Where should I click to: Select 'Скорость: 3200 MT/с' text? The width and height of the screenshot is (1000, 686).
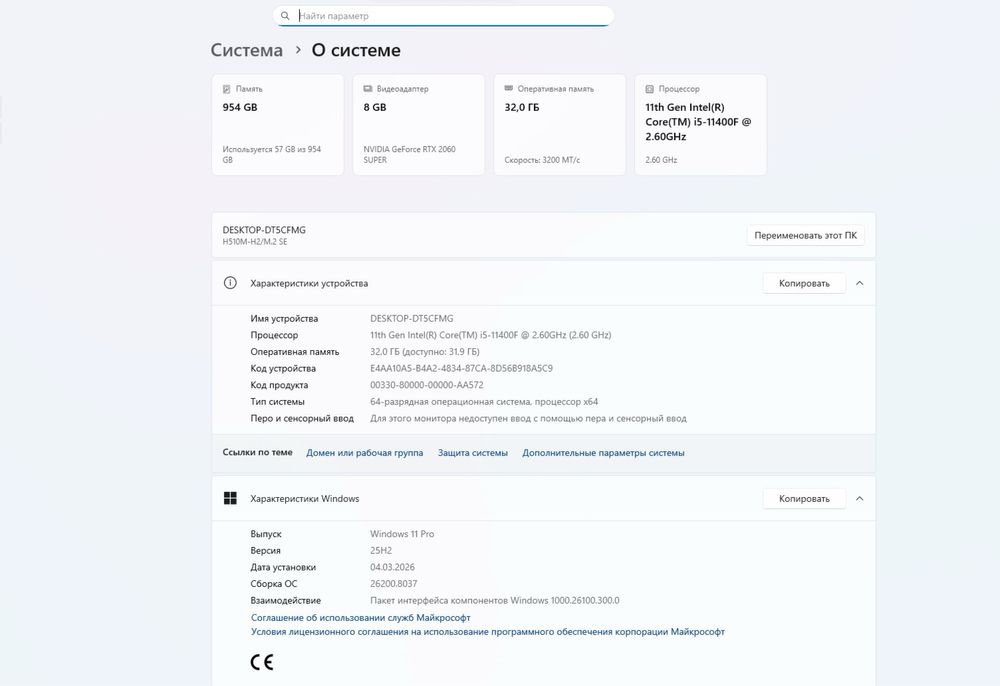pos(542,160)
